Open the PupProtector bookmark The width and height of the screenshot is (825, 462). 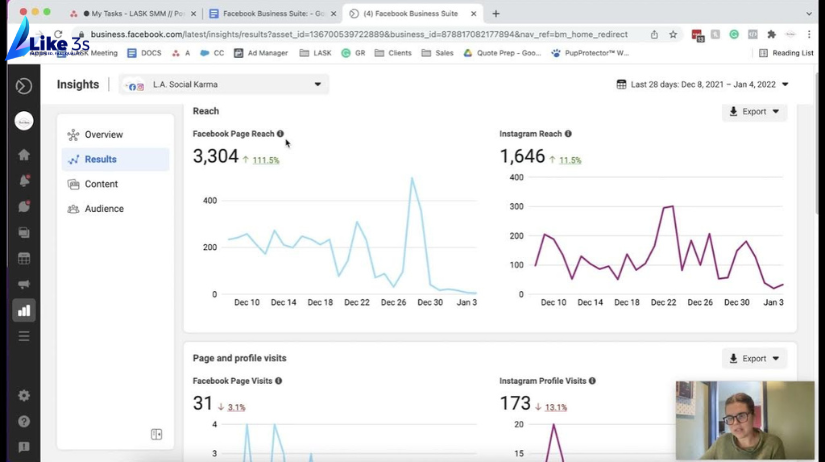[590, 53]
